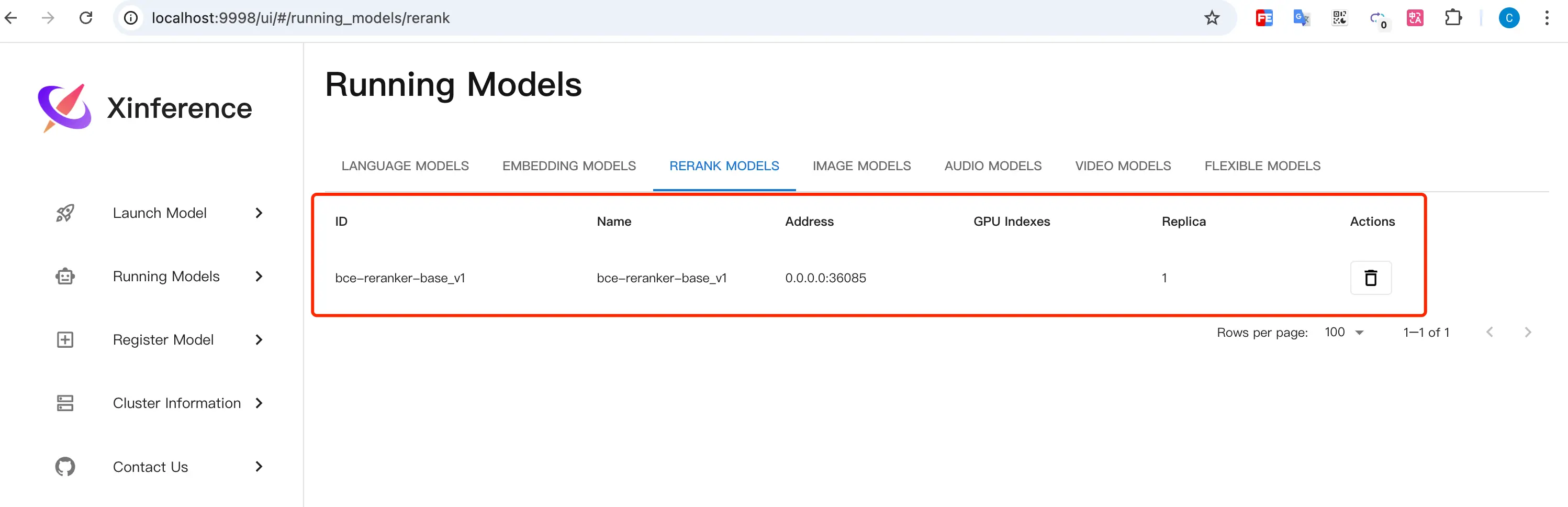Open the pink translation extension icon
The height and width of the screenshot is (507, 1568).
[1415, 18]
